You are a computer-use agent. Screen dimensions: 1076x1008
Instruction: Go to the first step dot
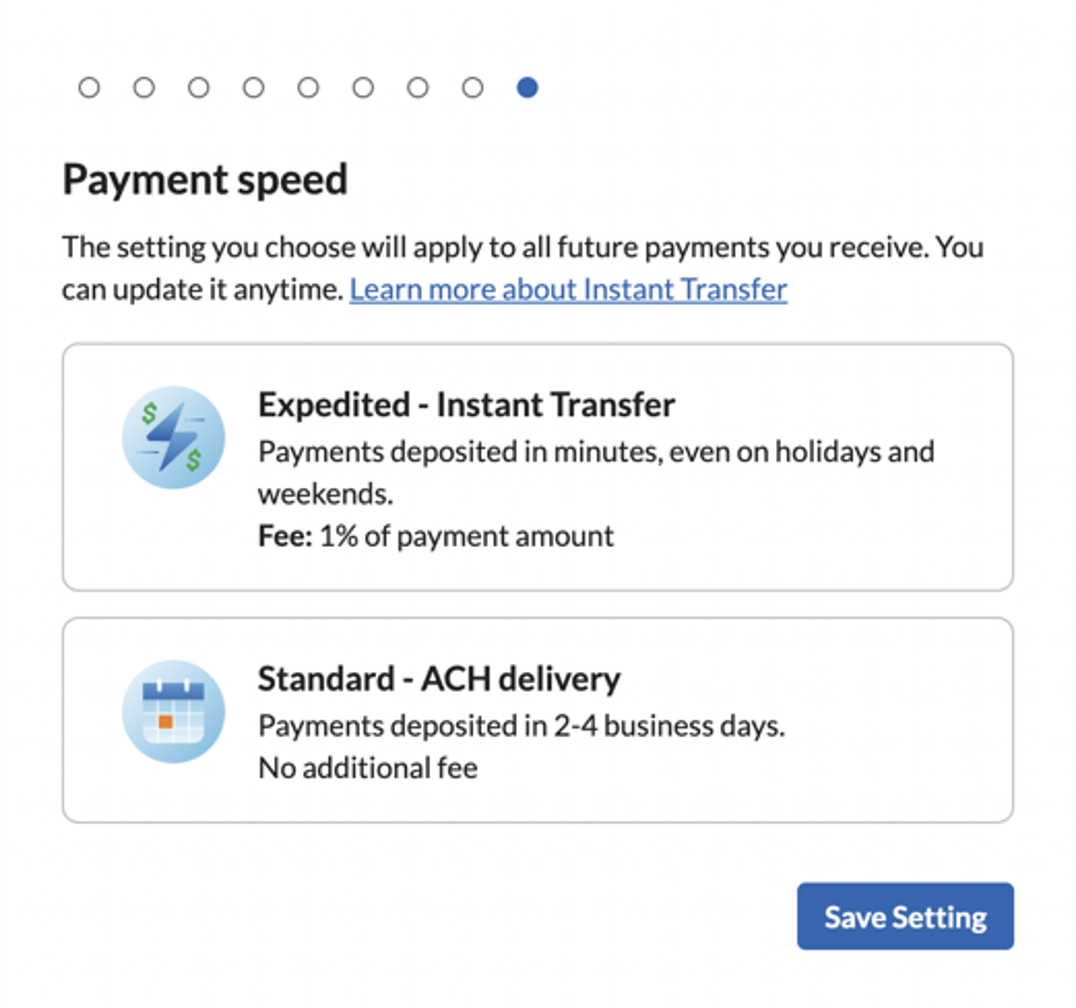[89, 88]
